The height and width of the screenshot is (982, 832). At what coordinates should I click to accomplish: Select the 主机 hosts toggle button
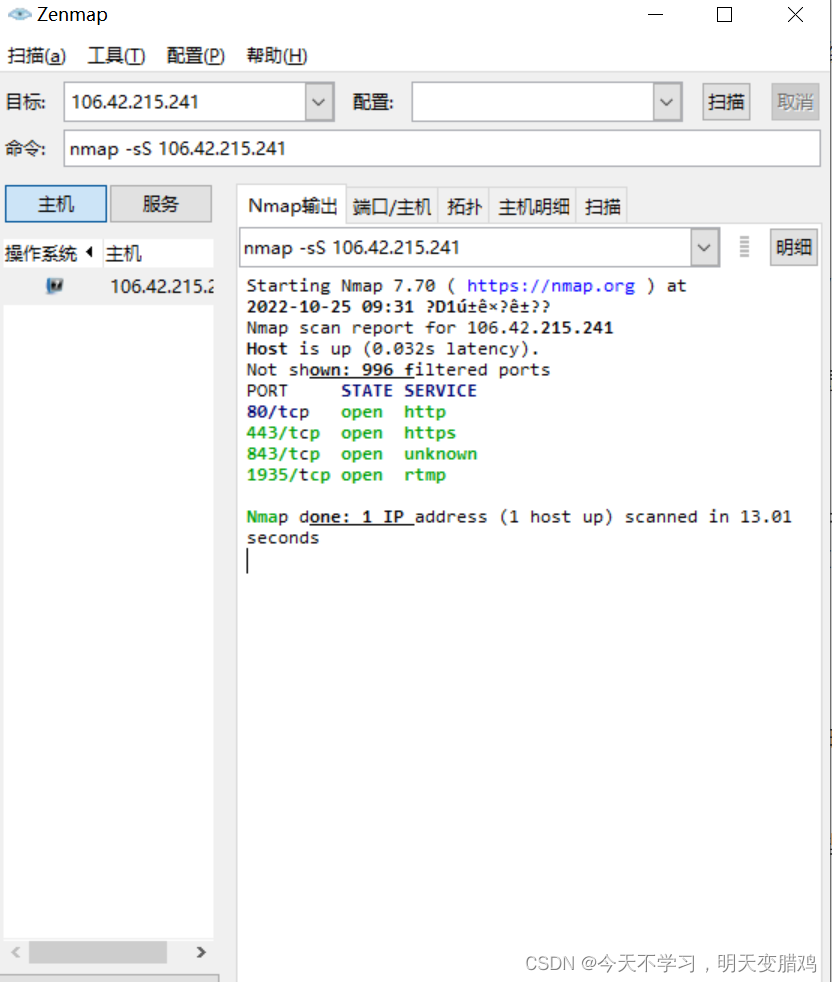coord(56,204)
